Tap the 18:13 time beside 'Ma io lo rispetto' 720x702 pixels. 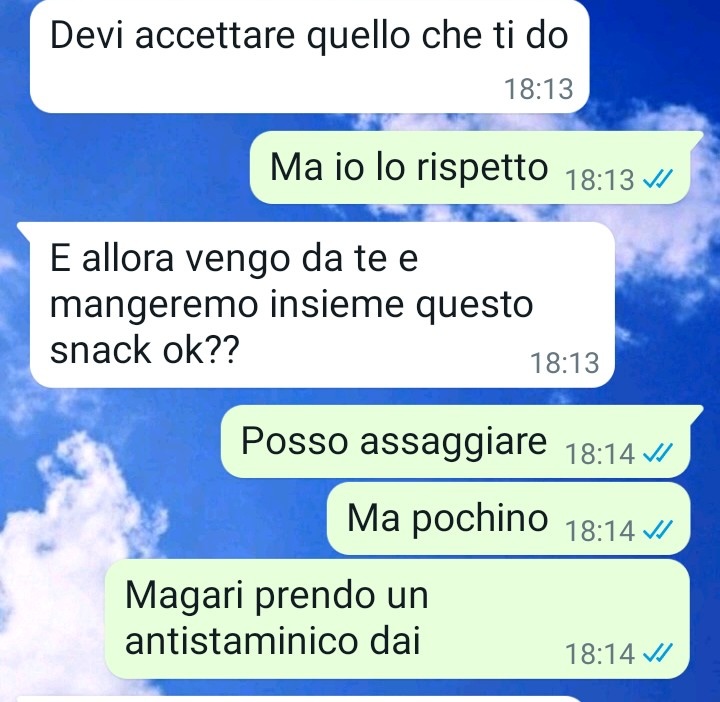tap(600, 180)
